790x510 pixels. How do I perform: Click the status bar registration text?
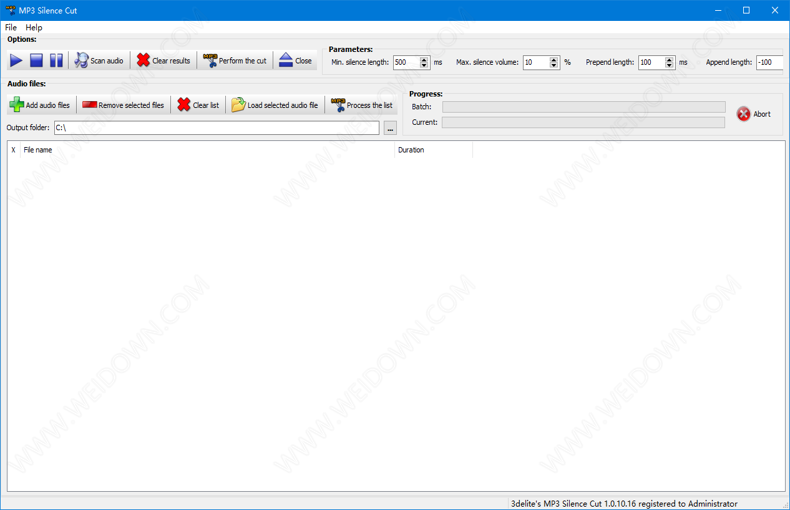coord(624,503)
